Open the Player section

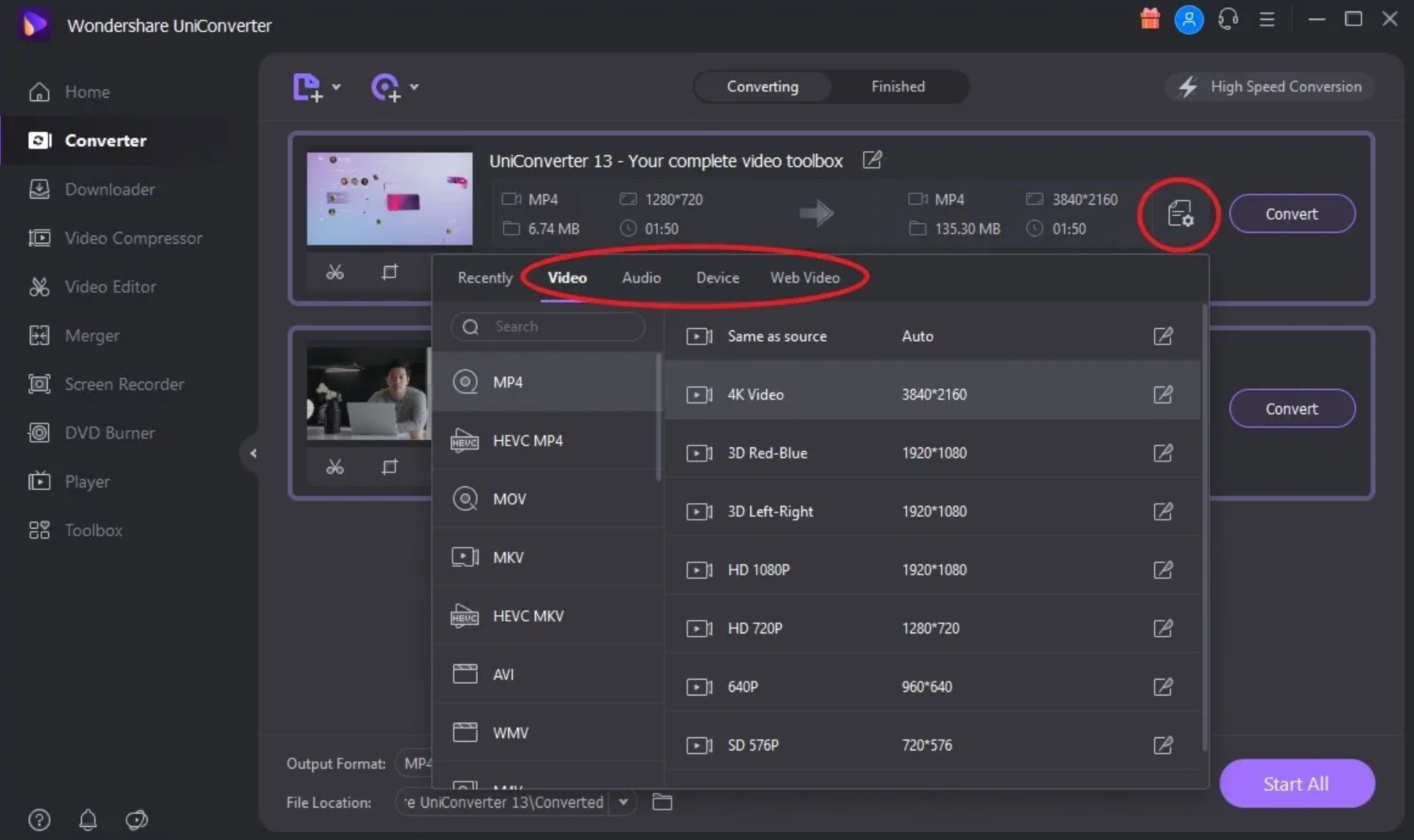pyautogui.click(x=69, y=481)
